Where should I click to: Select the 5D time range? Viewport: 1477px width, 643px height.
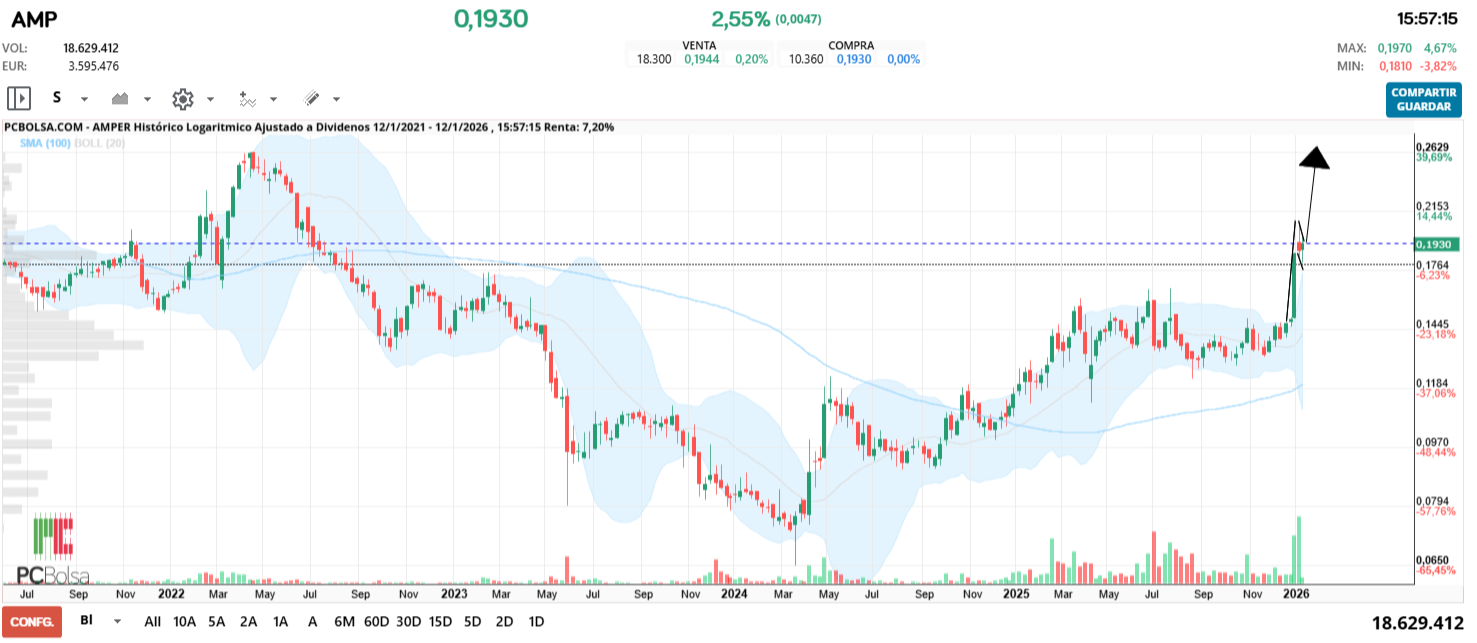point(472,621)
